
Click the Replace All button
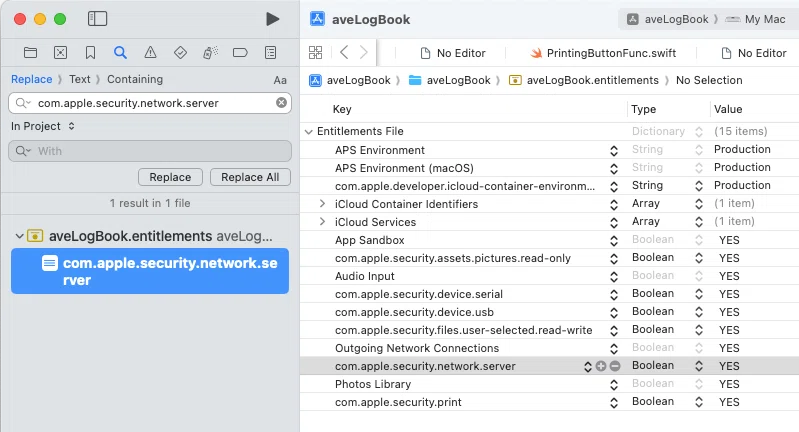[250, 177]
